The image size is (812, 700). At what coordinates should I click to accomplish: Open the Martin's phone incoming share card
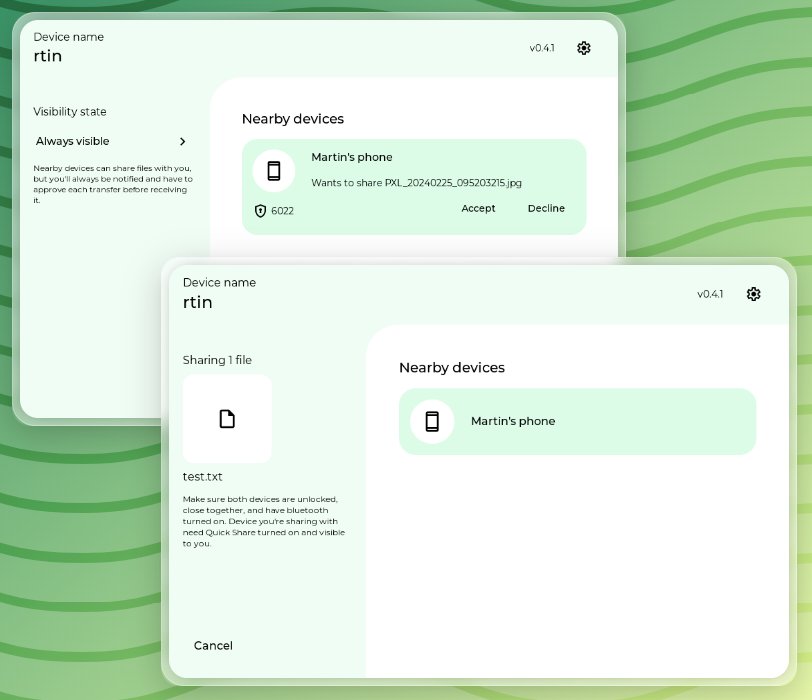[x=413, y=183]
